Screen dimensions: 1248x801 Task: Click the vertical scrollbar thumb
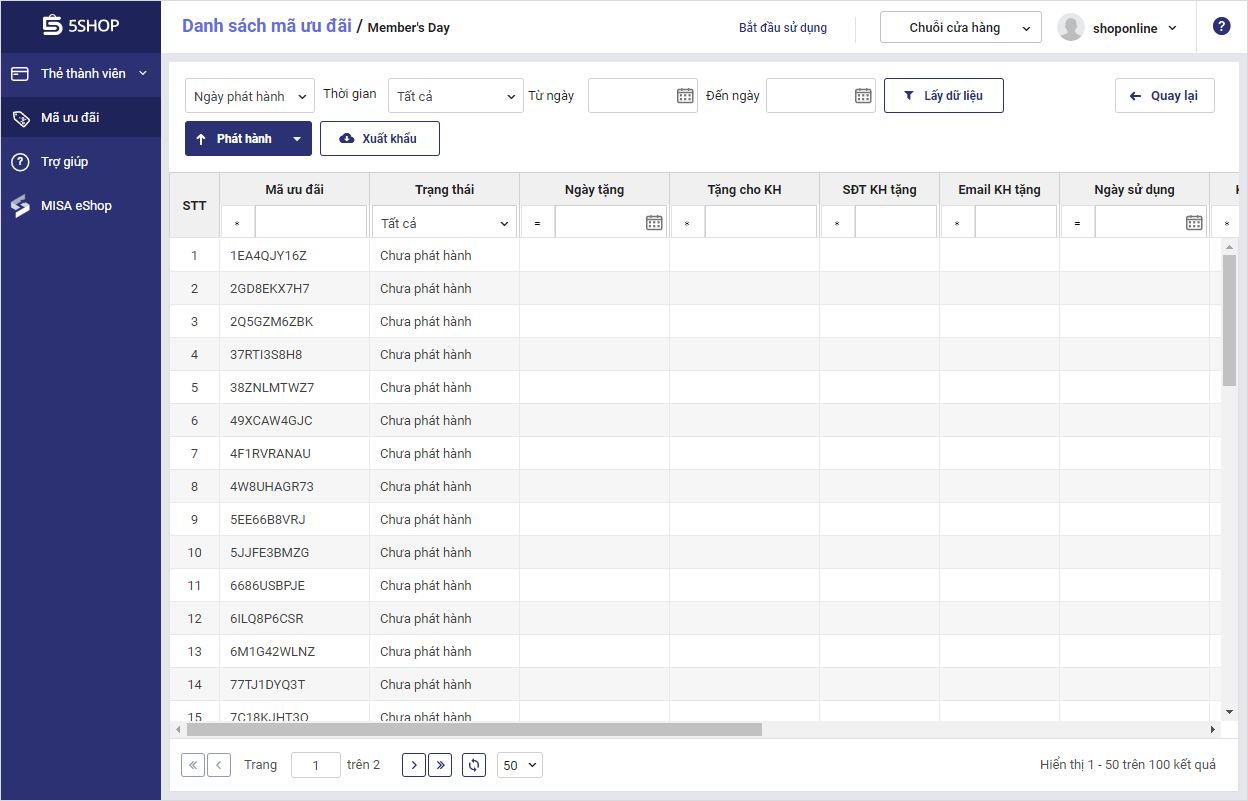coord(1230,320)
